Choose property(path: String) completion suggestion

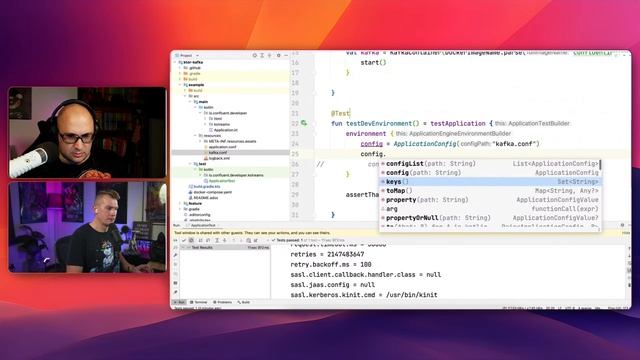(x=490, y=200)
